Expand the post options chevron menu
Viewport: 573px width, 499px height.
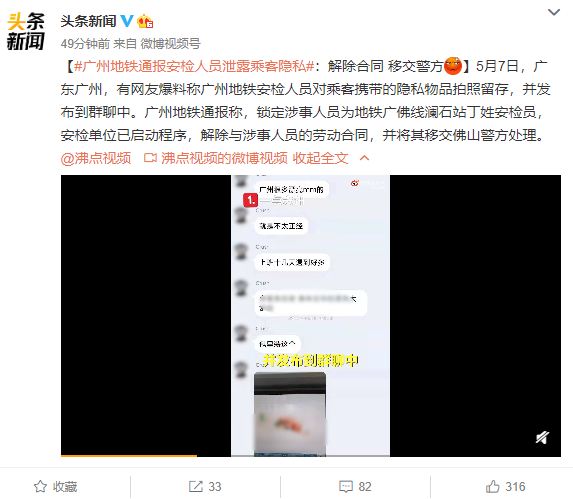click(x=554, y=12)
